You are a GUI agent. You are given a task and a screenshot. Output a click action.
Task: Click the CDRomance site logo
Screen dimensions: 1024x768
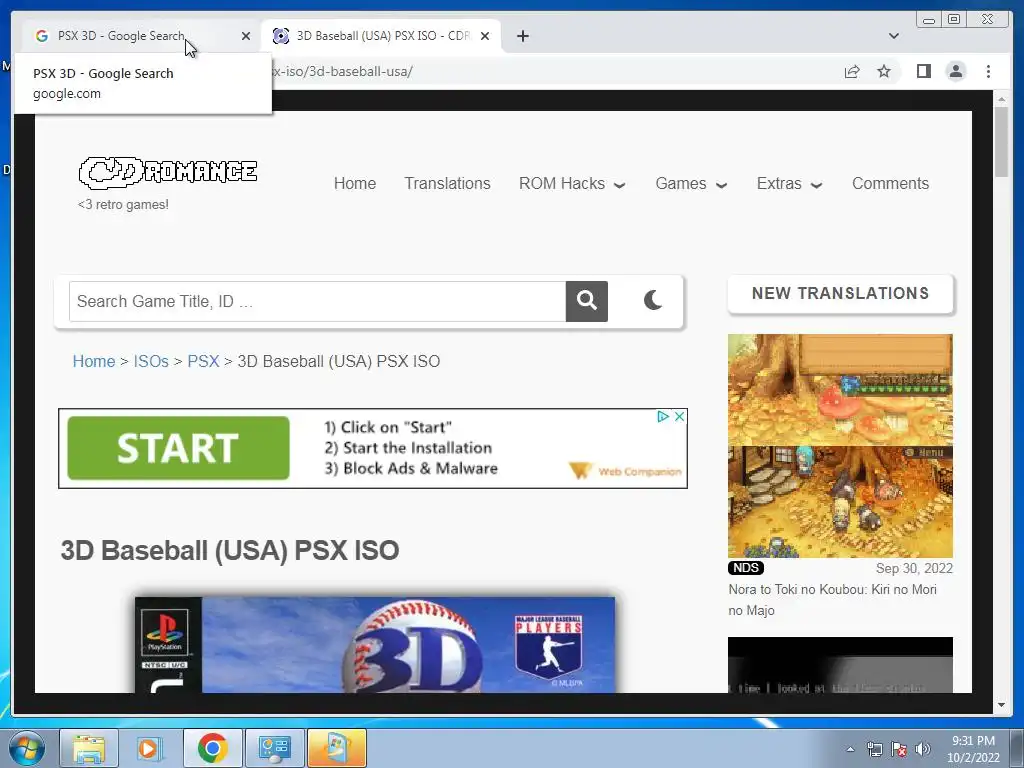168,172
